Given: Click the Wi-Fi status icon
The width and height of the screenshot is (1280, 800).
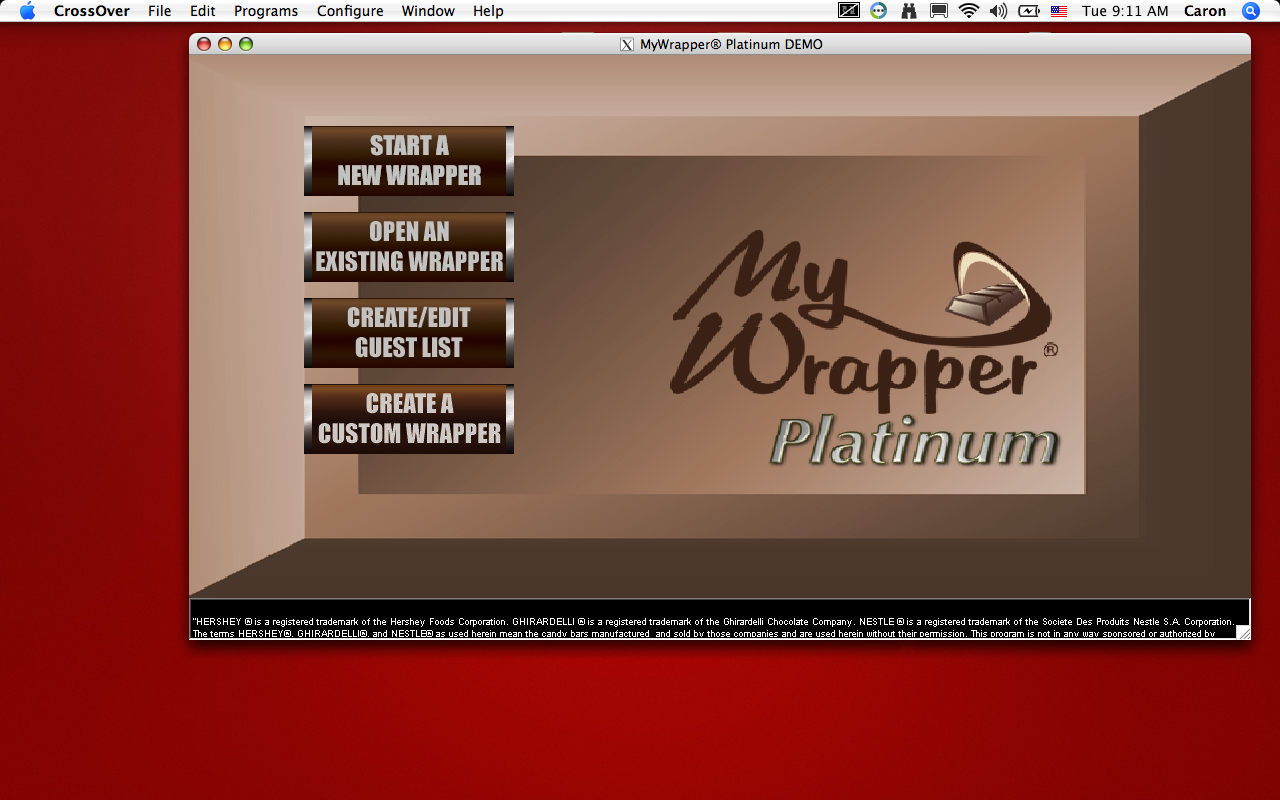Looking at the screenshot, I should [x=969, y=11].
